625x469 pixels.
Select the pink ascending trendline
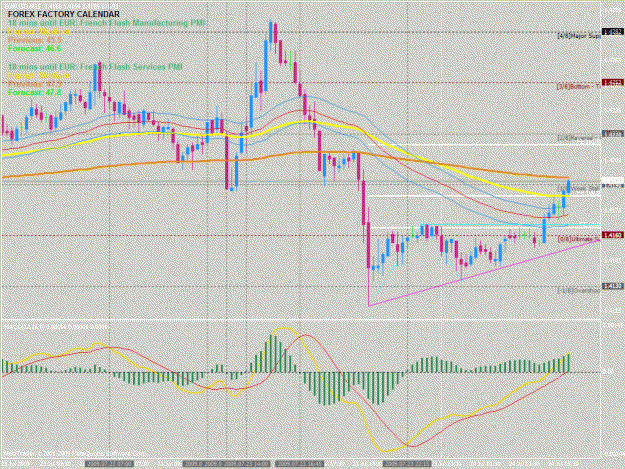click(x=484, y=273)
